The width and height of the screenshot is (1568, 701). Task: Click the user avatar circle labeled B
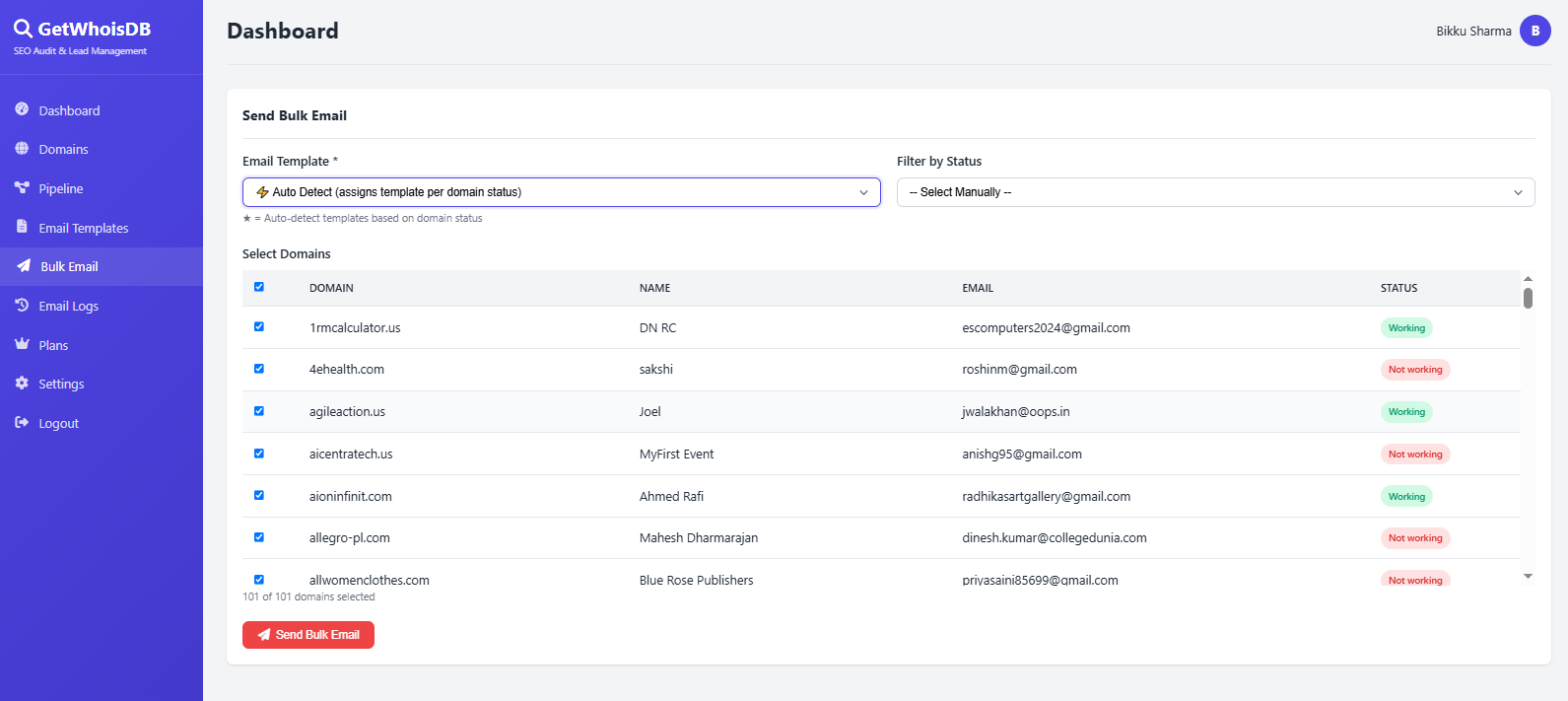click(x=1535, y=31)
